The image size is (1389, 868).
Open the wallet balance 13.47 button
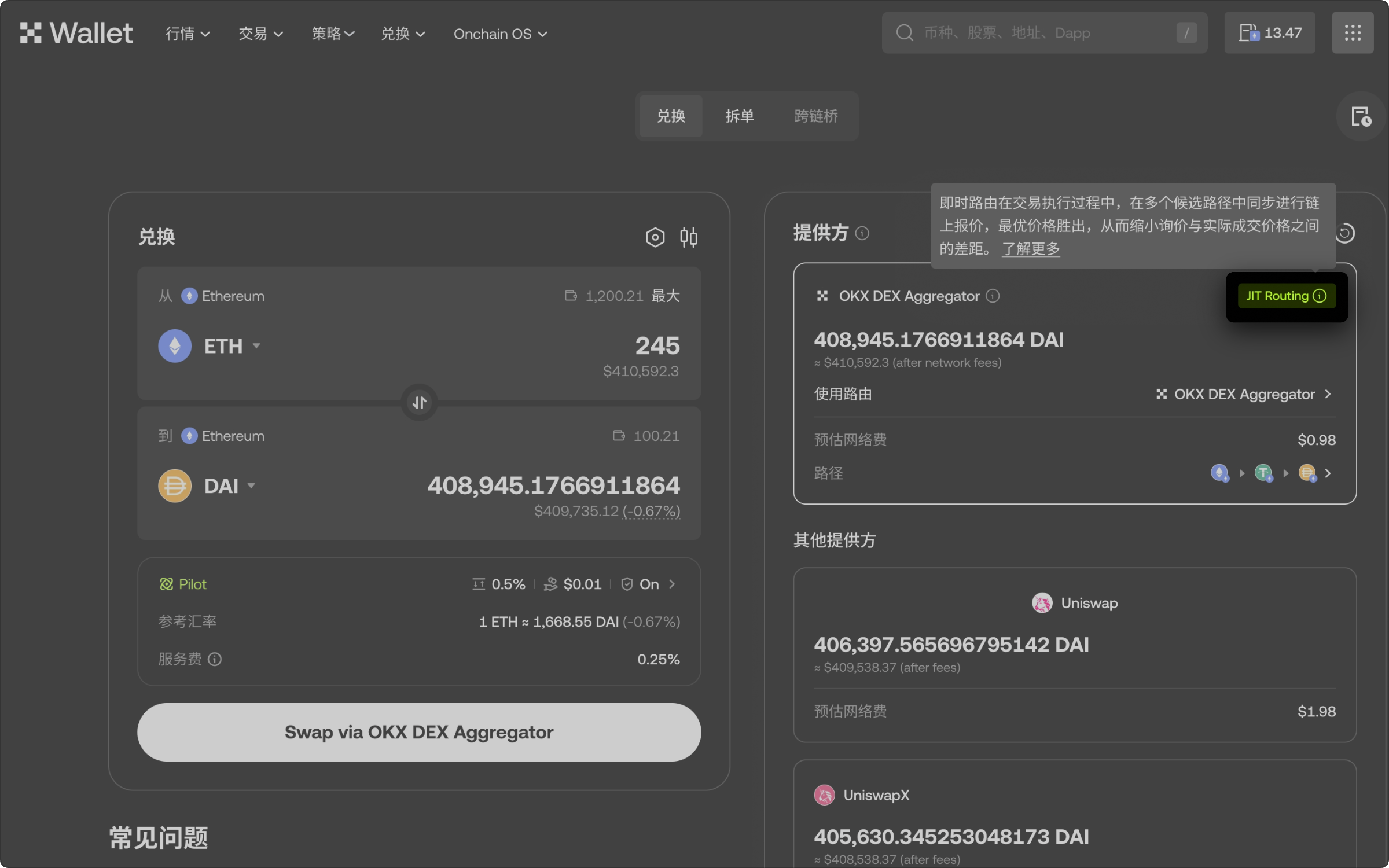pyautogui.click(x=1270, y=33)
